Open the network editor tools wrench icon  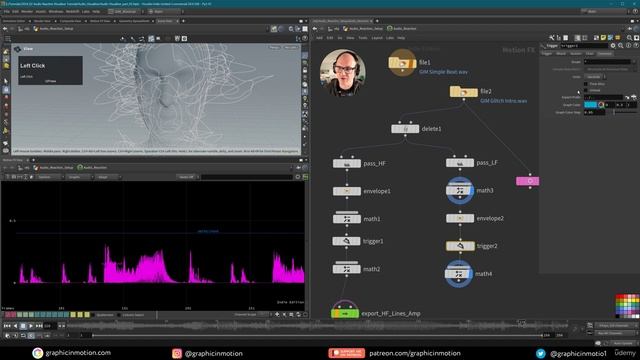552,38
